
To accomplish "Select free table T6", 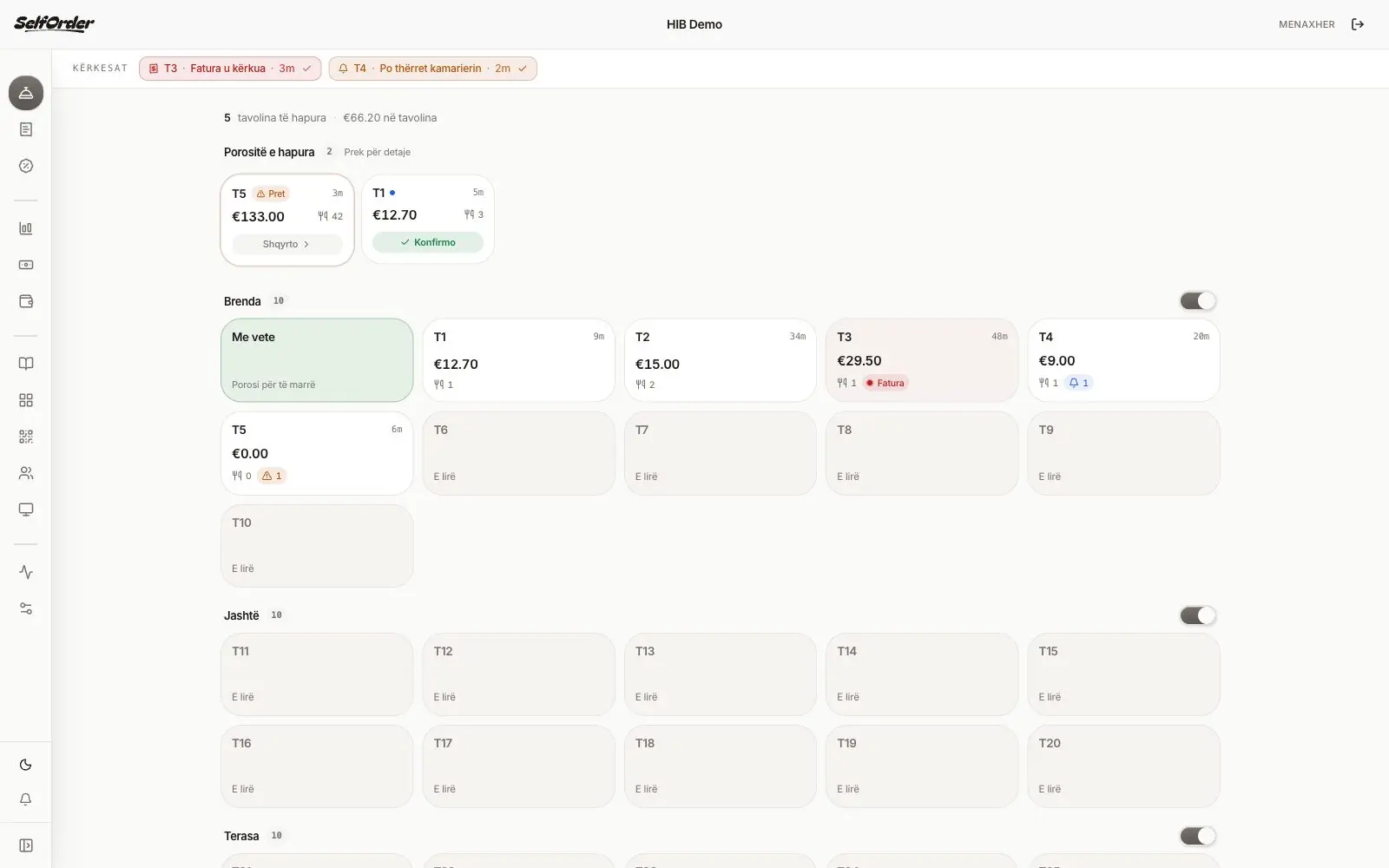I will point(519,453).
